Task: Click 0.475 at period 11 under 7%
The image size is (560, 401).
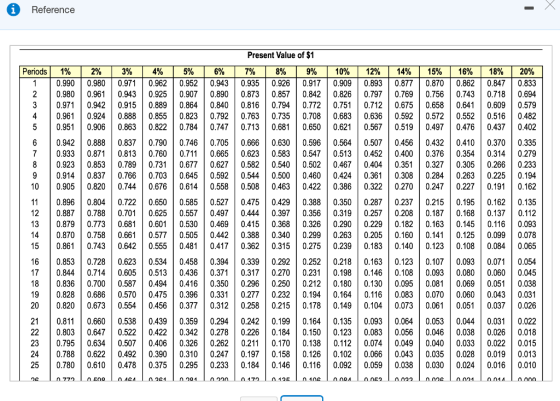Action: 250,202
